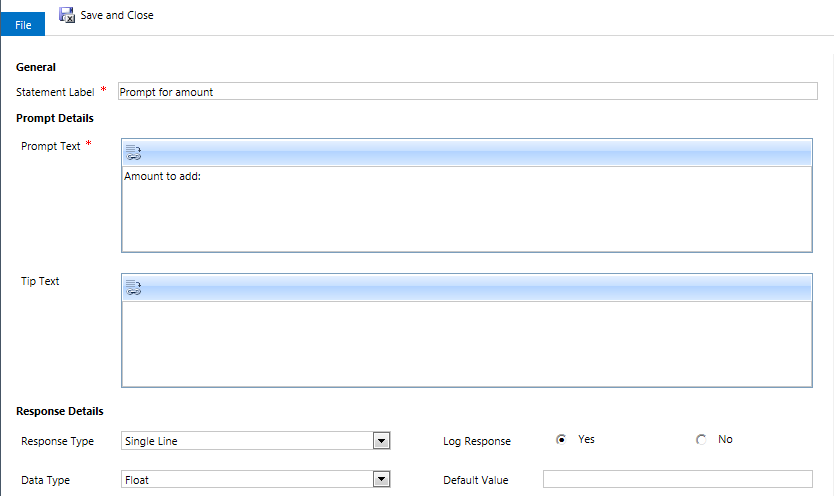The height and width of the screenshot is (496, 834).
Task: Click the "Log Response" label
Action: (477, 441)
